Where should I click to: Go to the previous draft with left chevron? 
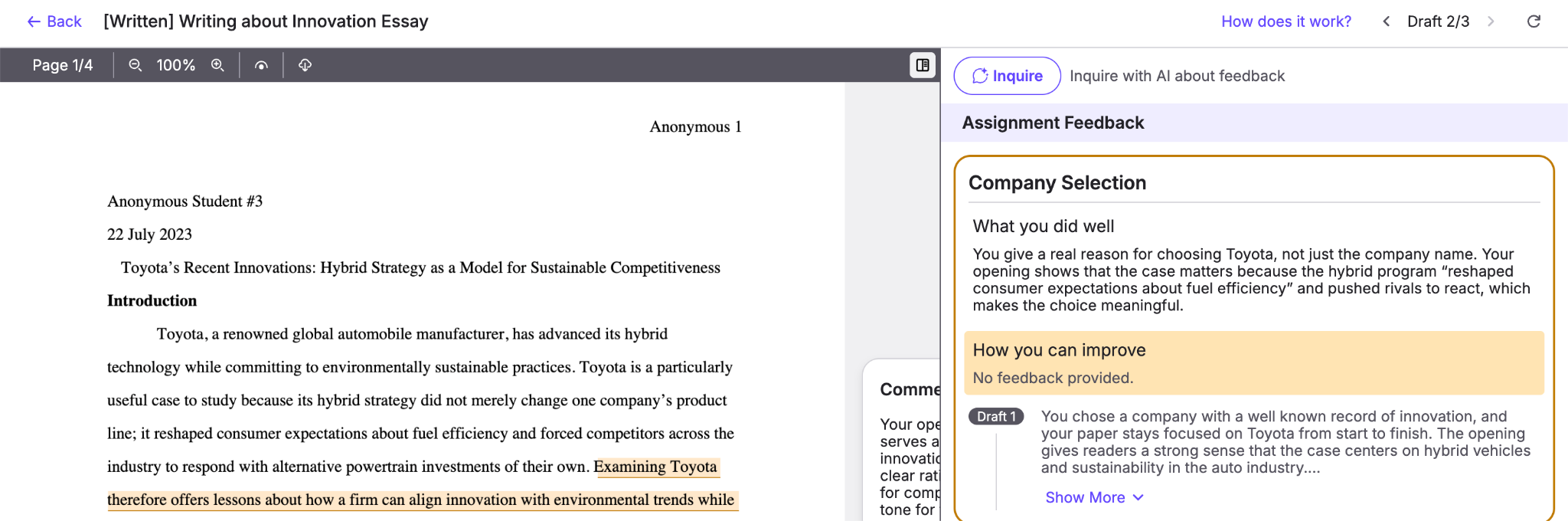point(1386,21)
